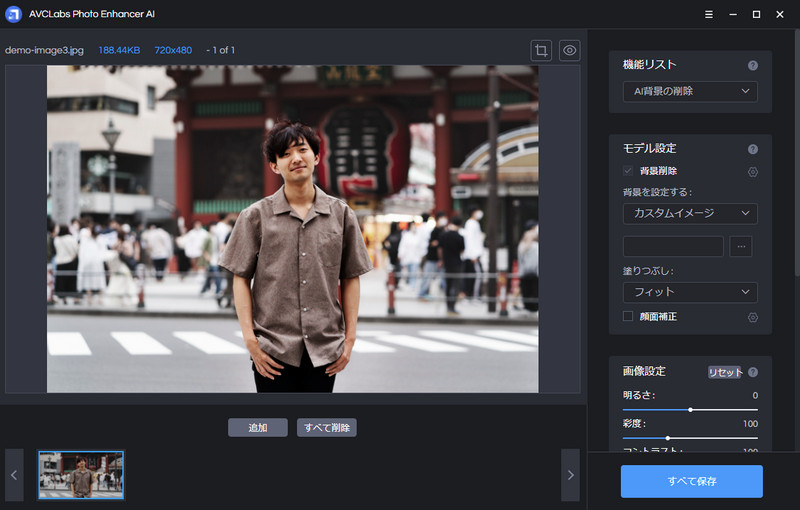This screenshot has width=800, height=510.
Task: Click the '1 of 1' counter text
Action: click(223, 50)
